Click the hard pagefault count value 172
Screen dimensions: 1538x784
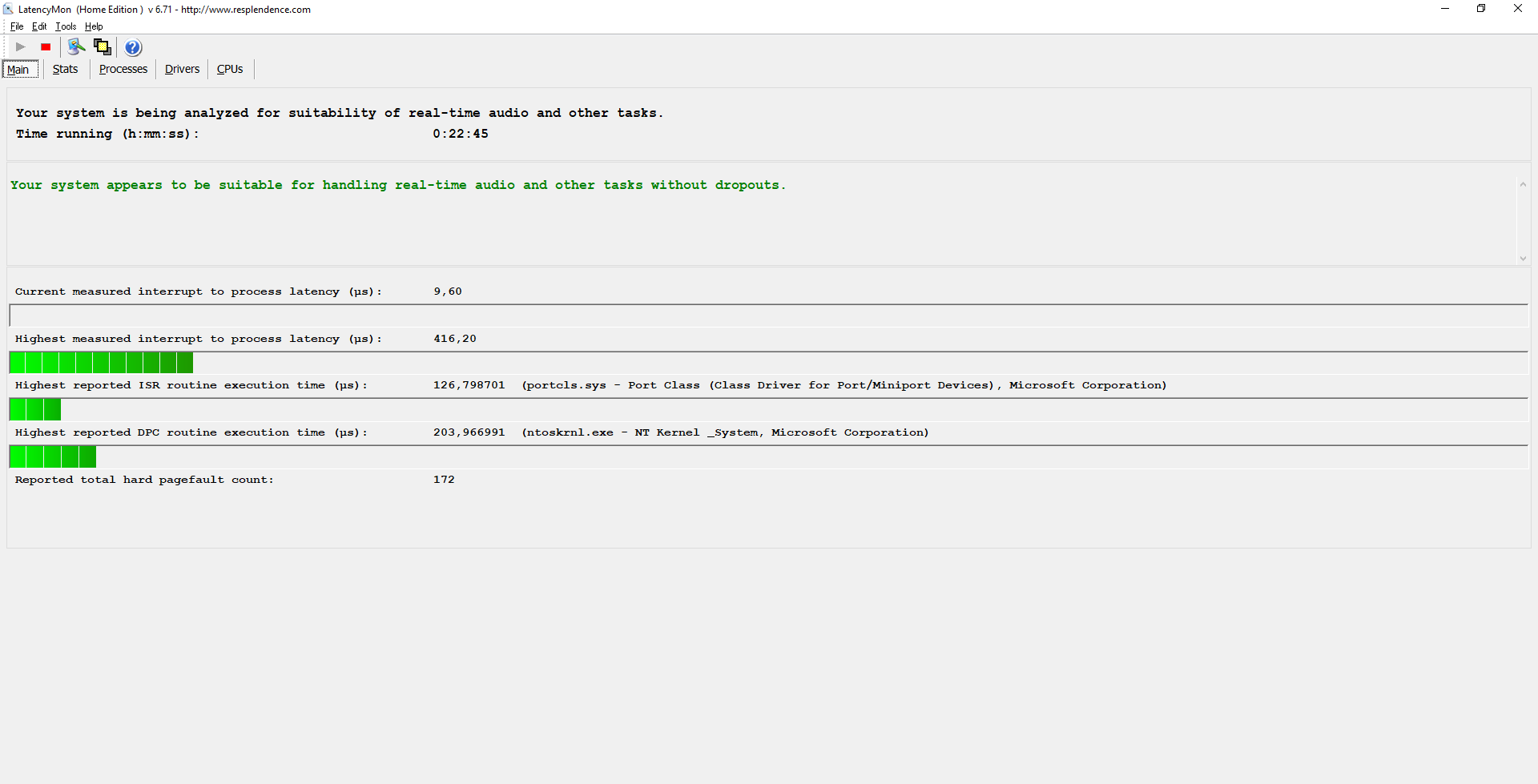click(x=444, y=480)
